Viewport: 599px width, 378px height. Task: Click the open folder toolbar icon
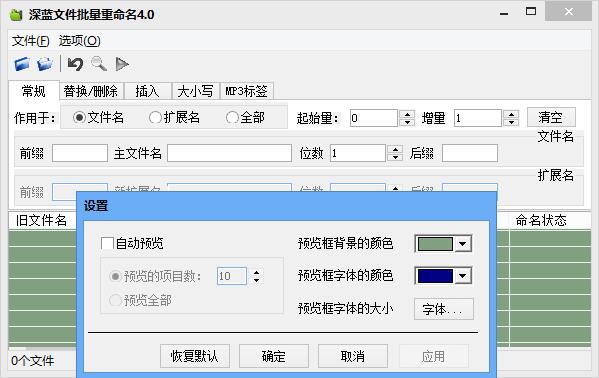[x=22, y=64]
